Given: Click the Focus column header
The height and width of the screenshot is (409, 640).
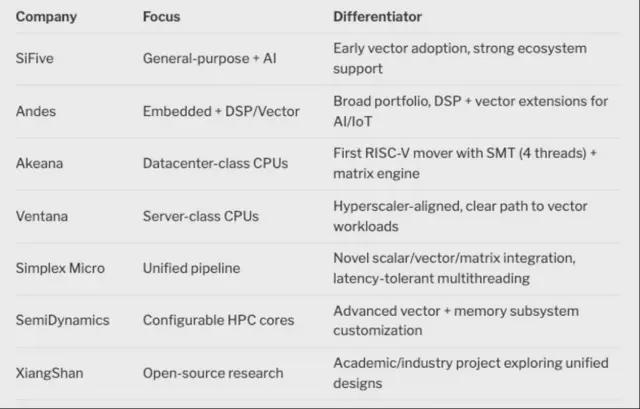Looking at the screenshot, I should [x=162, y=18].
